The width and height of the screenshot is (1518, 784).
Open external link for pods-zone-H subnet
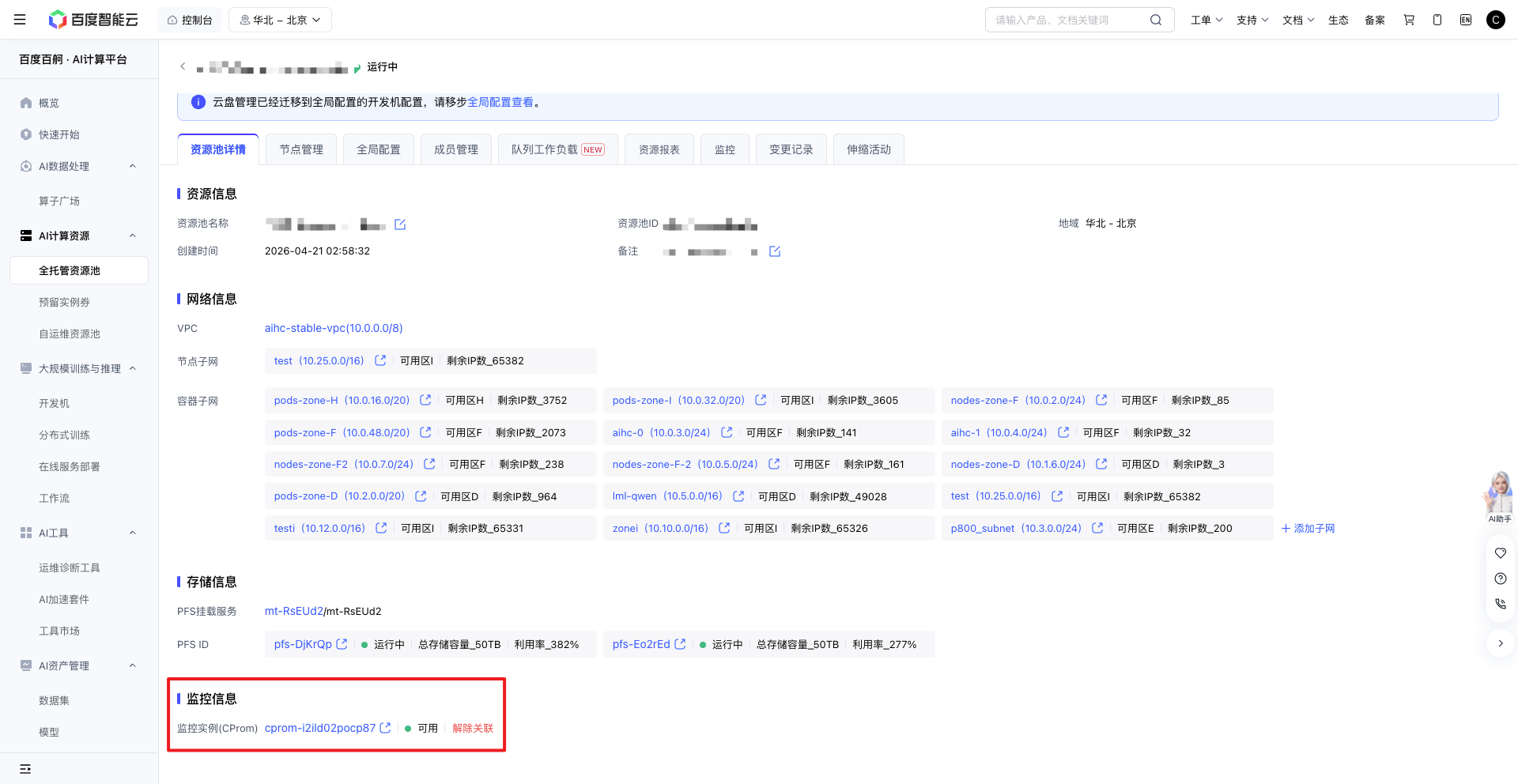tap(425, 400)
